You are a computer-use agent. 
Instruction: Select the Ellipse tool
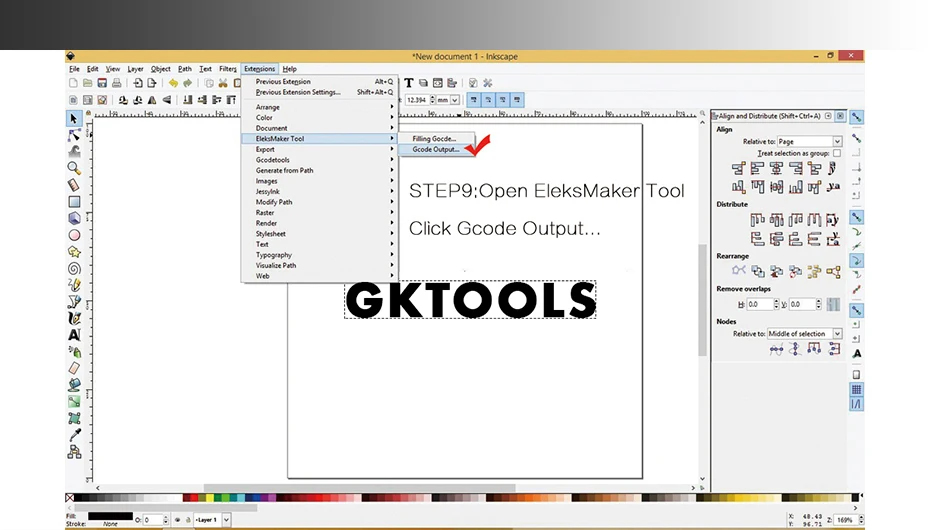coord(74,235)
